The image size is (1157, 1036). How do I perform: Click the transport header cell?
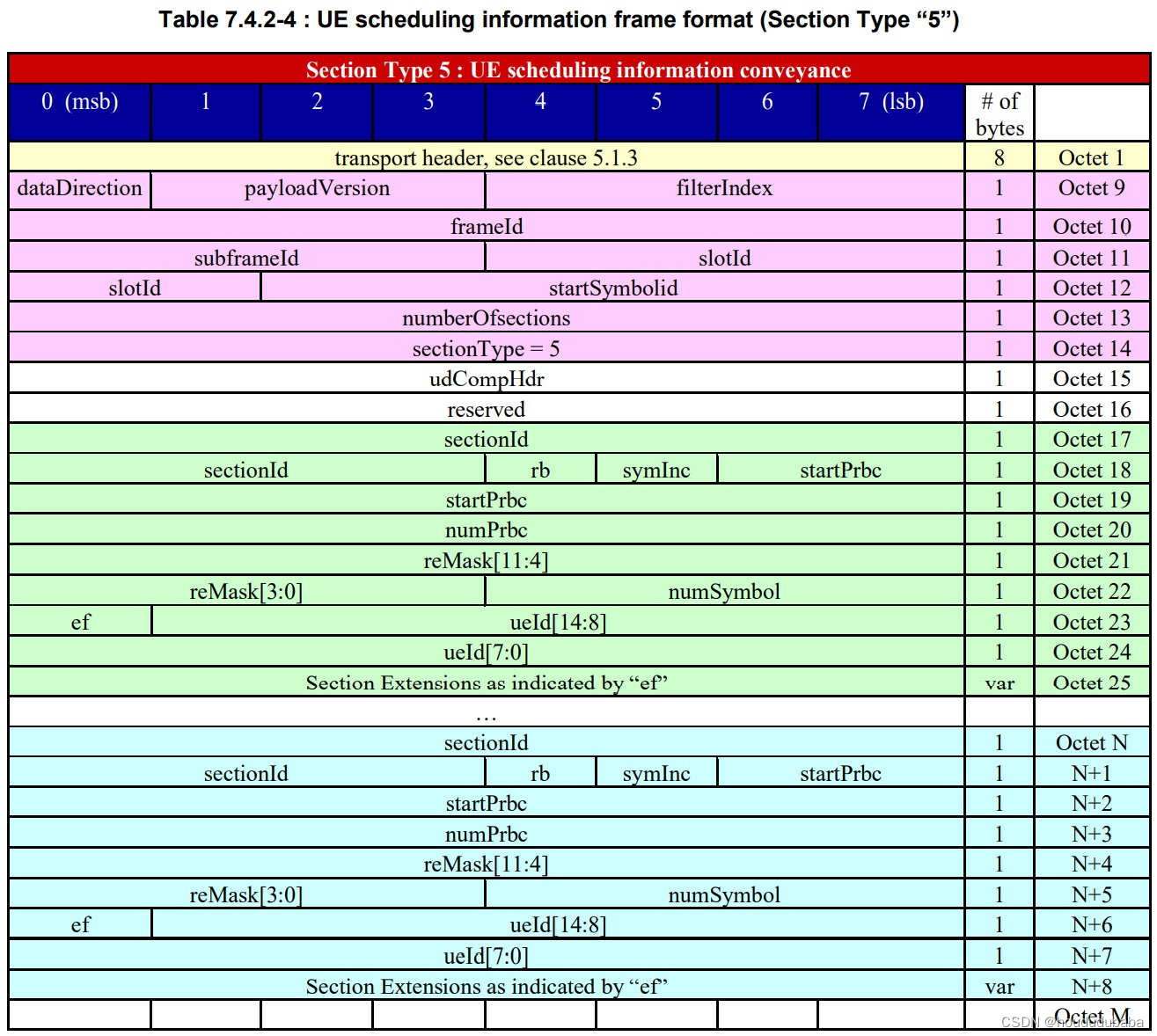pos(486,158)
